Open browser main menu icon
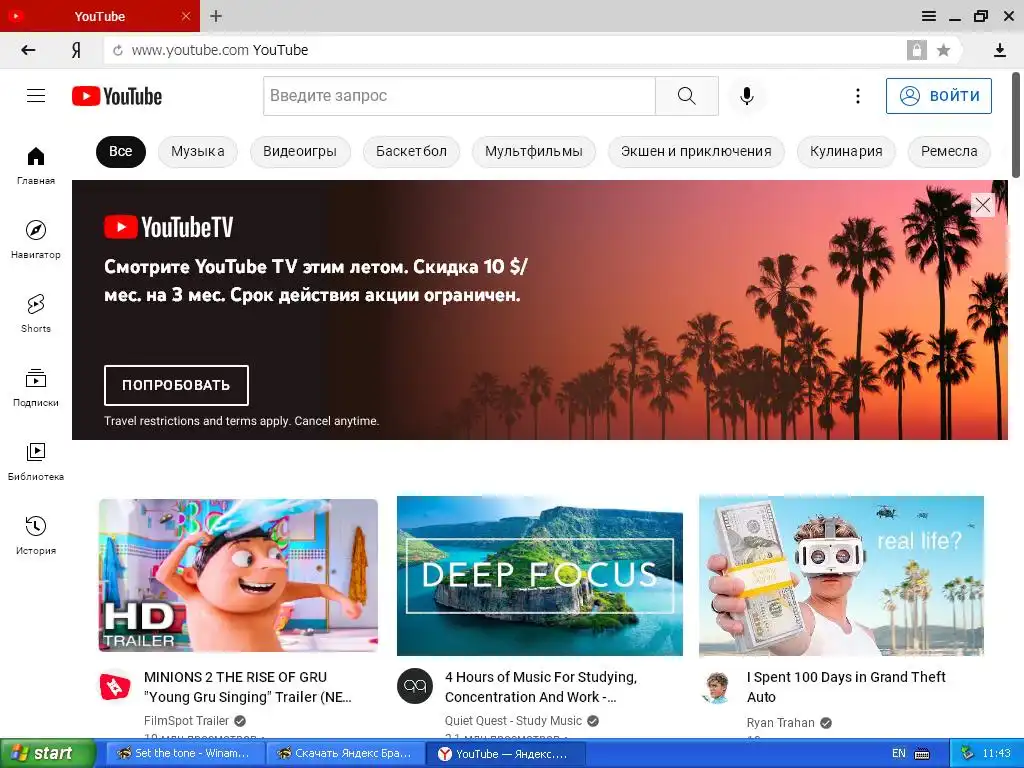The height and width of the screenshot is (768, 1024). click(x=929, y=16)
